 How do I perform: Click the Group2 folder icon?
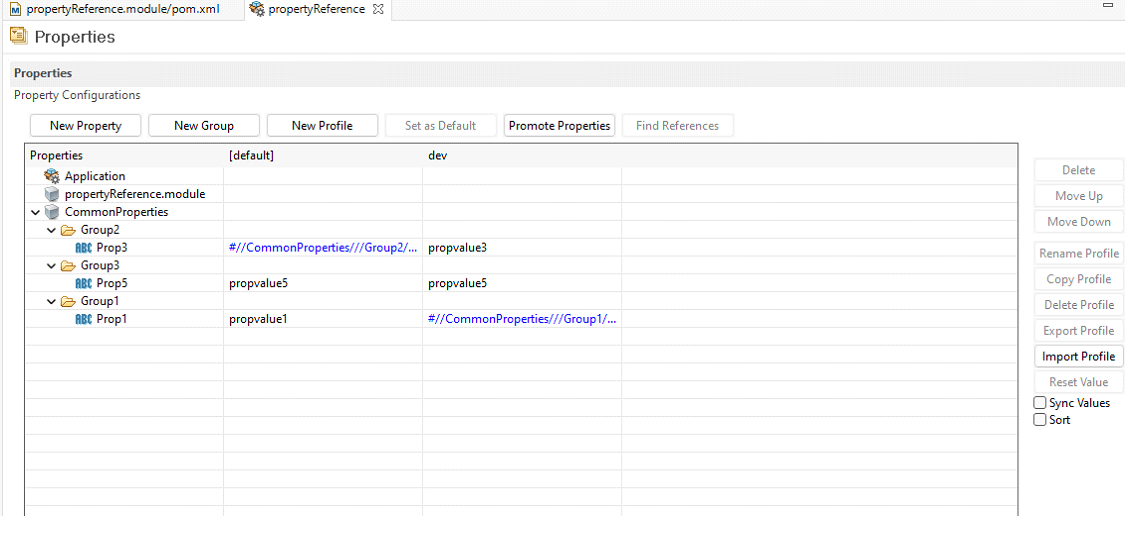tap(68, 230)
